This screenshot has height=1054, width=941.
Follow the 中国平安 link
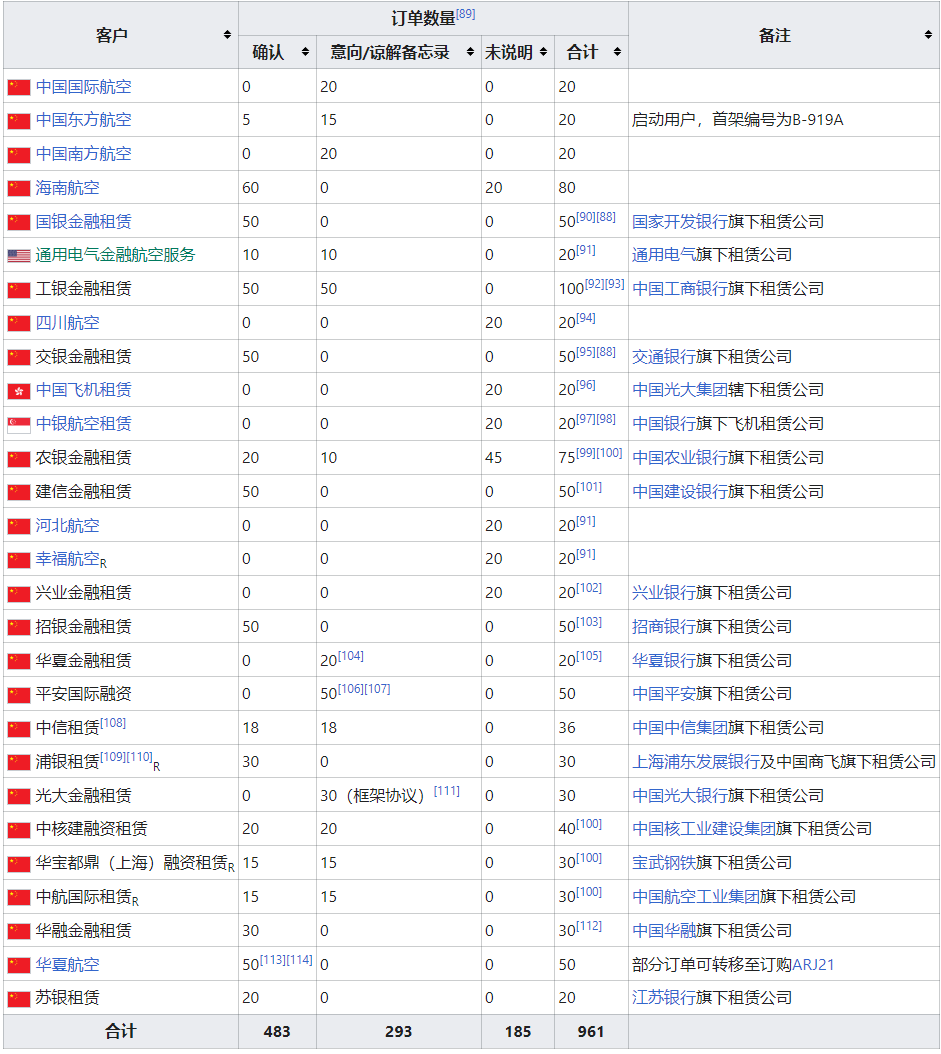[663, 694]
